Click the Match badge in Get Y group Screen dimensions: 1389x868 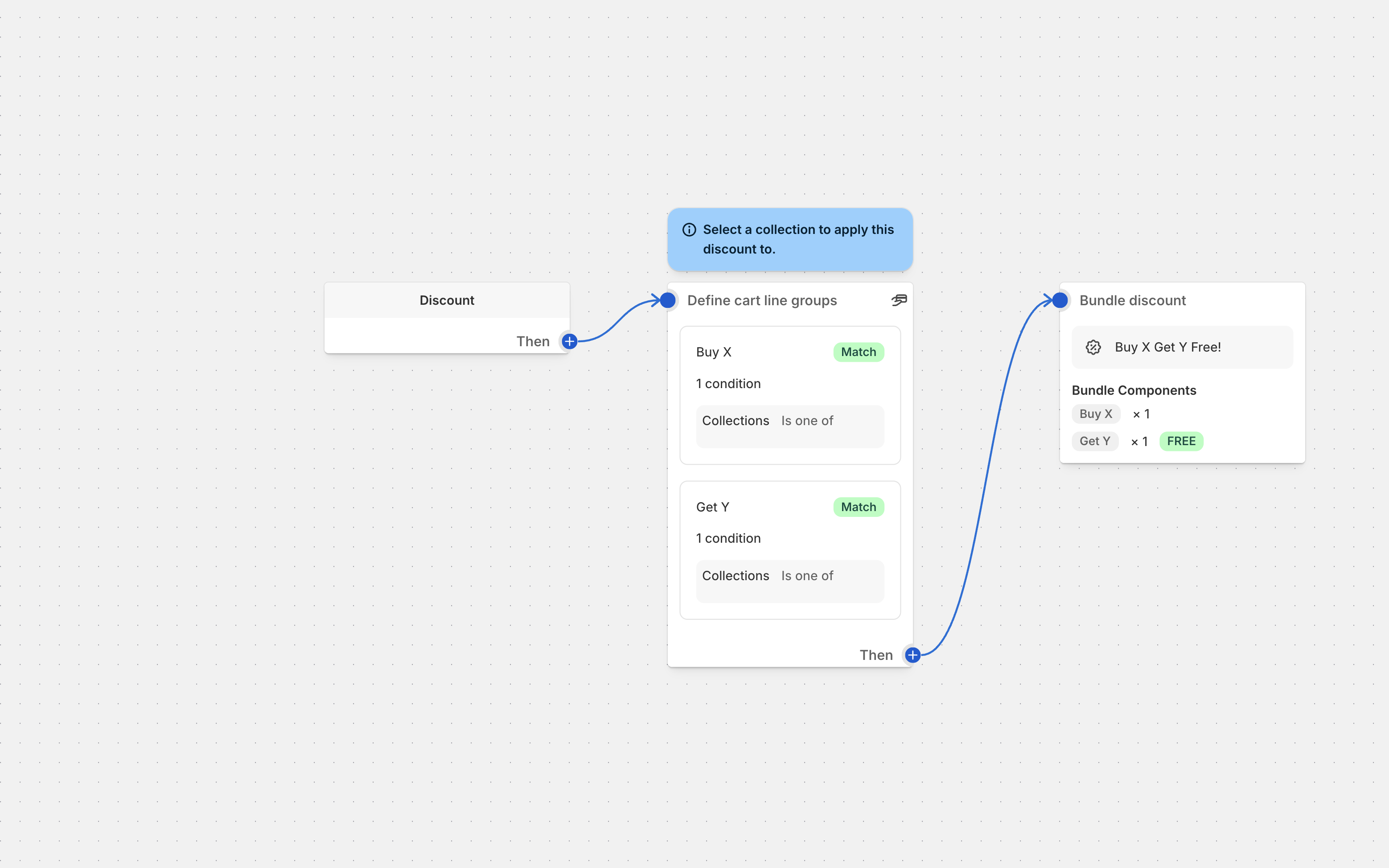(859, 507)
